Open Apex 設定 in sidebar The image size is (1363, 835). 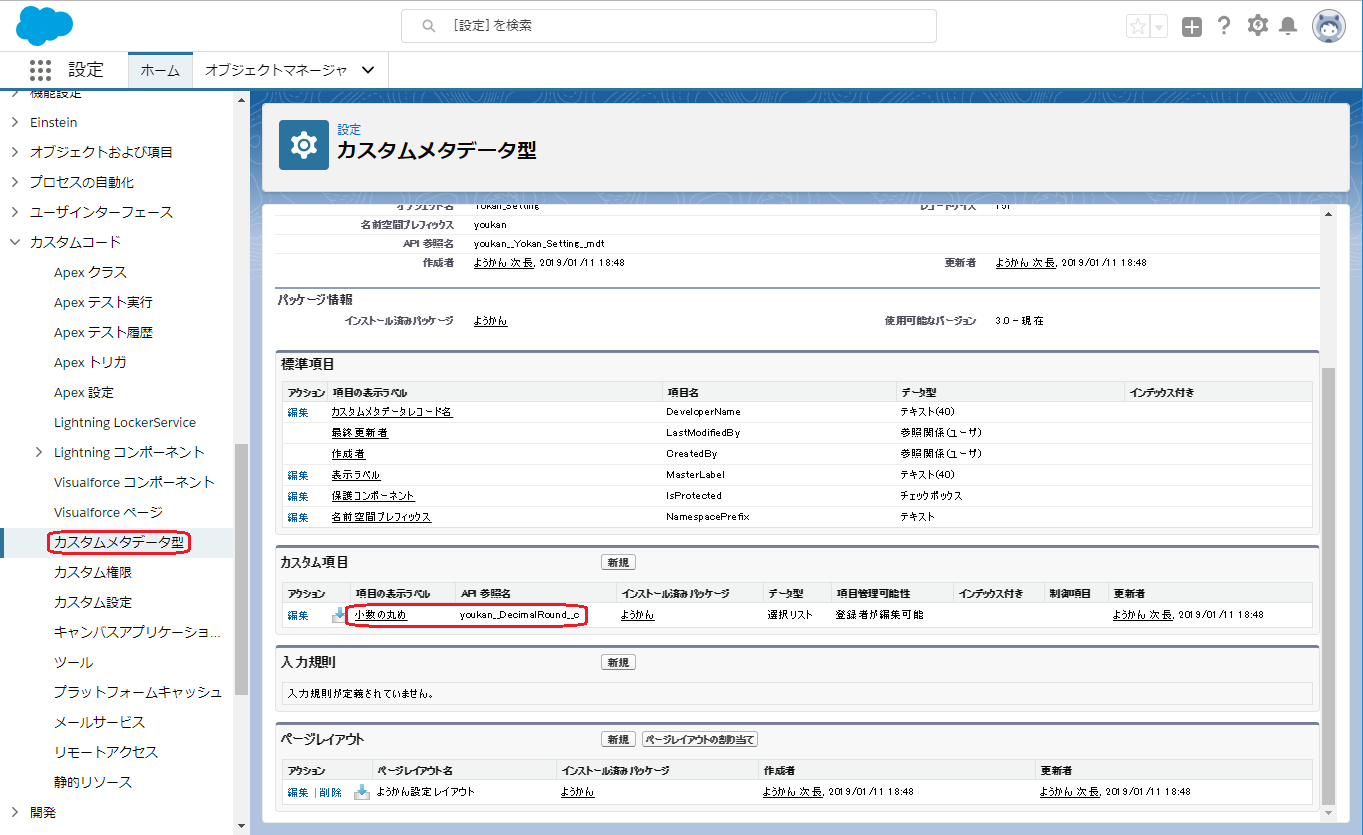click(x=84, y=392)
